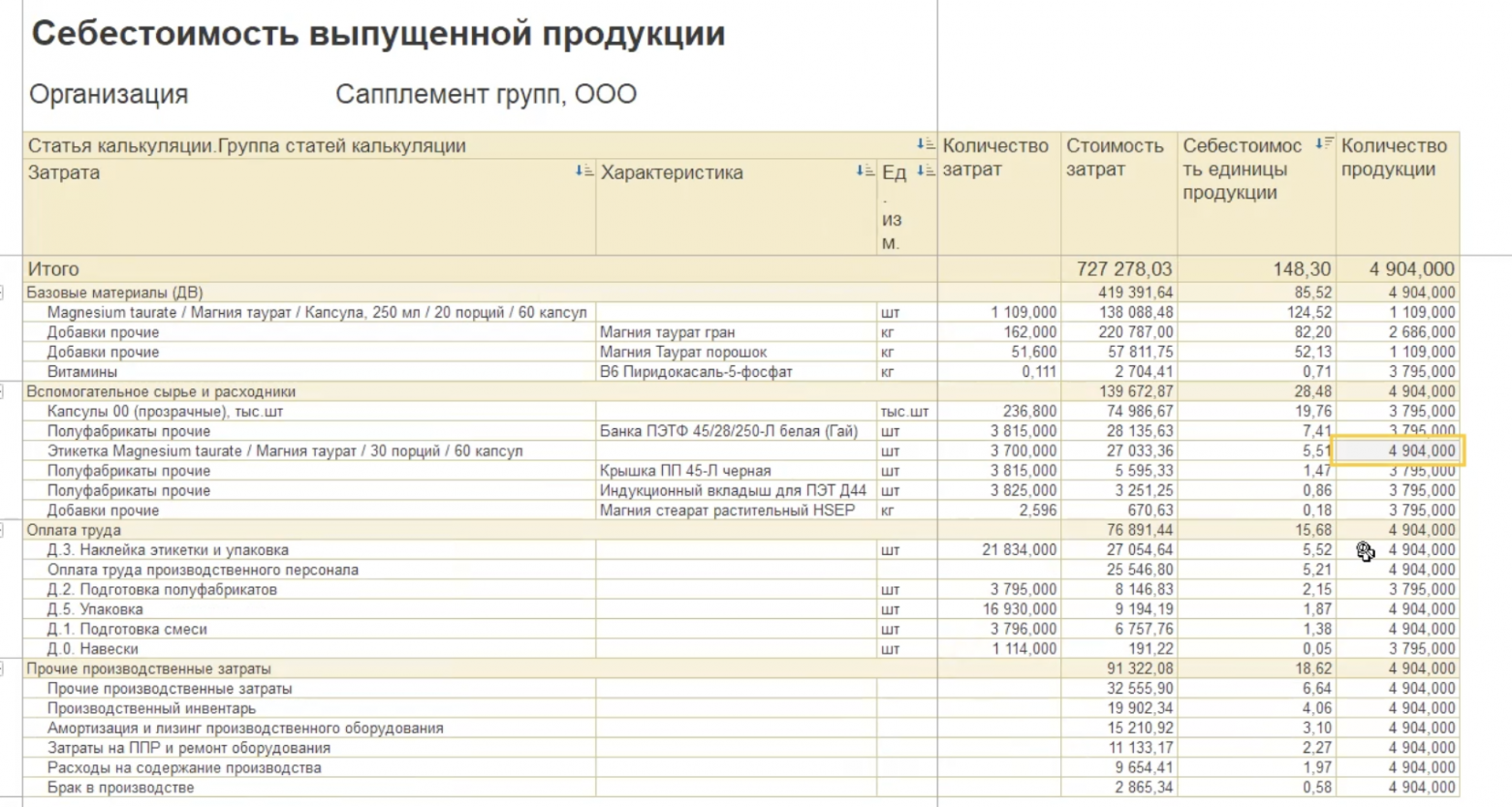The height and width of the screenshot is (807, 1512).
Task: Select the group cost 419 391,64
Action: click(1136, 292)
